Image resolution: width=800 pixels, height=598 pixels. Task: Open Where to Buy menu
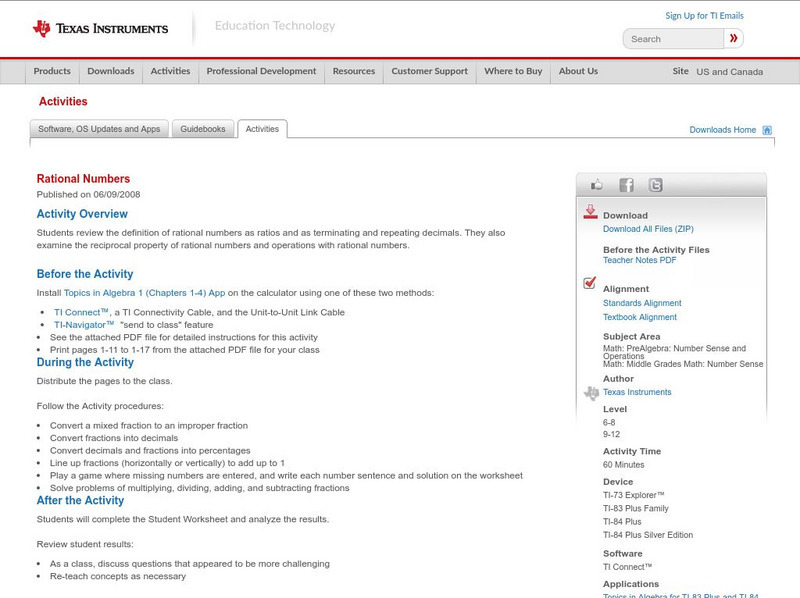point(513,71)
